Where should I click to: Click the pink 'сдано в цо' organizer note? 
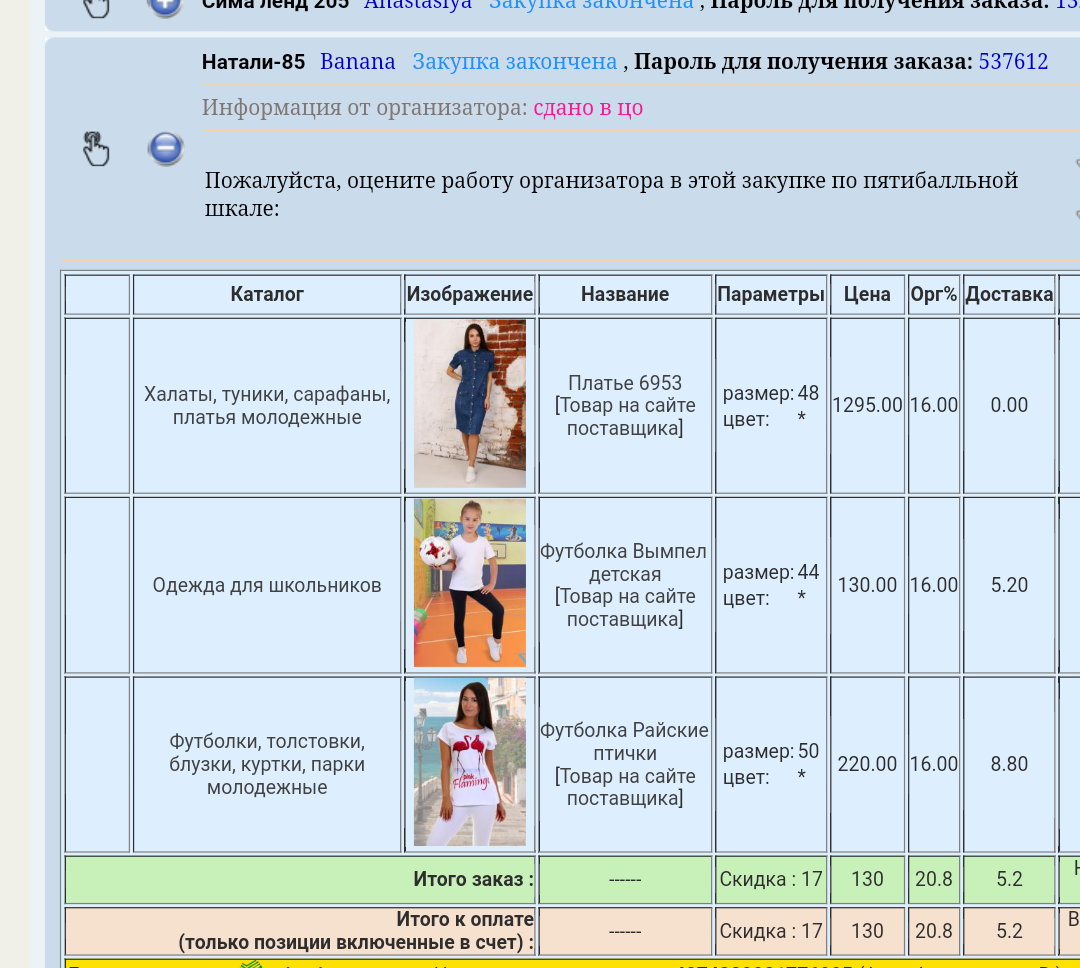[x=586, y=107]
